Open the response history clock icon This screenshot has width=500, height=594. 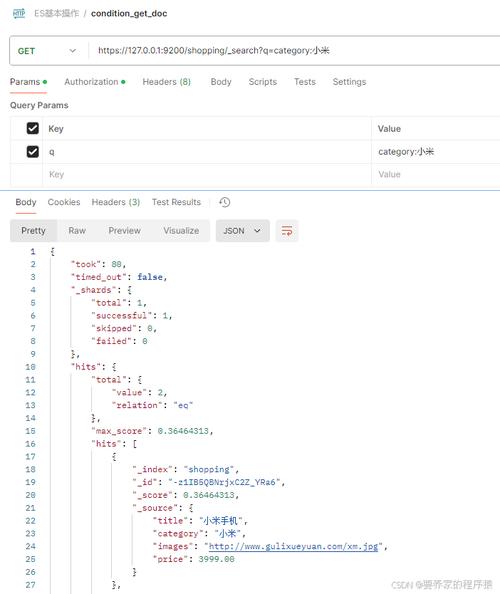click(225, 202)
